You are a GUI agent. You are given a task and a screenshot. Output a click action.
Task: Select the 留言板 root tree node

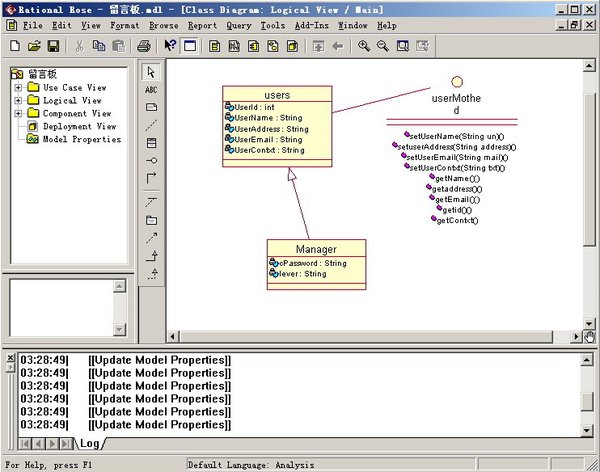click(x=42, y=74)
